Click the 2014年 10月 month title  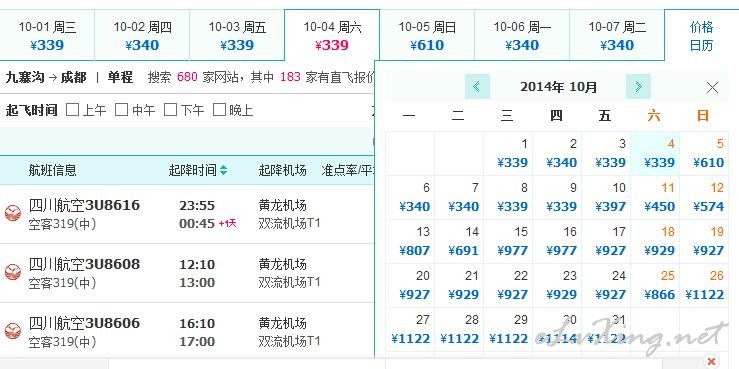[558, 87]
